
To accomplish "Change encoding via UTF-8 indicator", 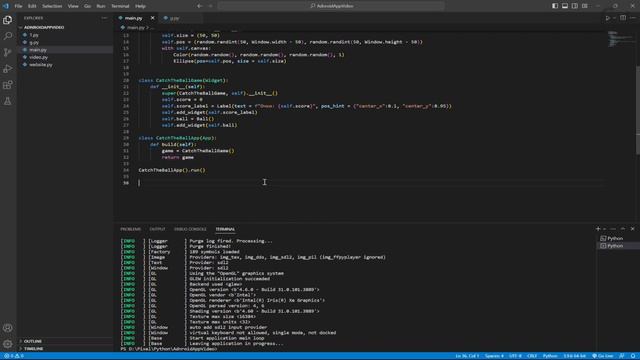I will 515,356.
